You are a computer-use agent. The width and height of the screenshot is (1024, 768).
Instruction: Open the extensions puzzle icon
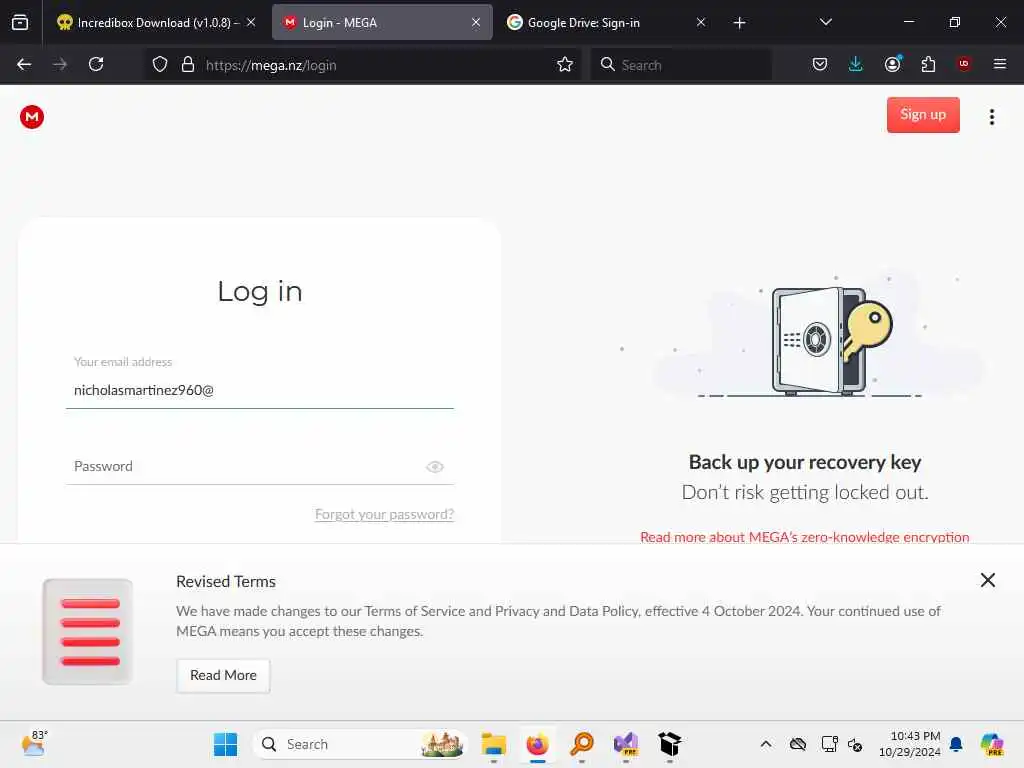point(928,64)
